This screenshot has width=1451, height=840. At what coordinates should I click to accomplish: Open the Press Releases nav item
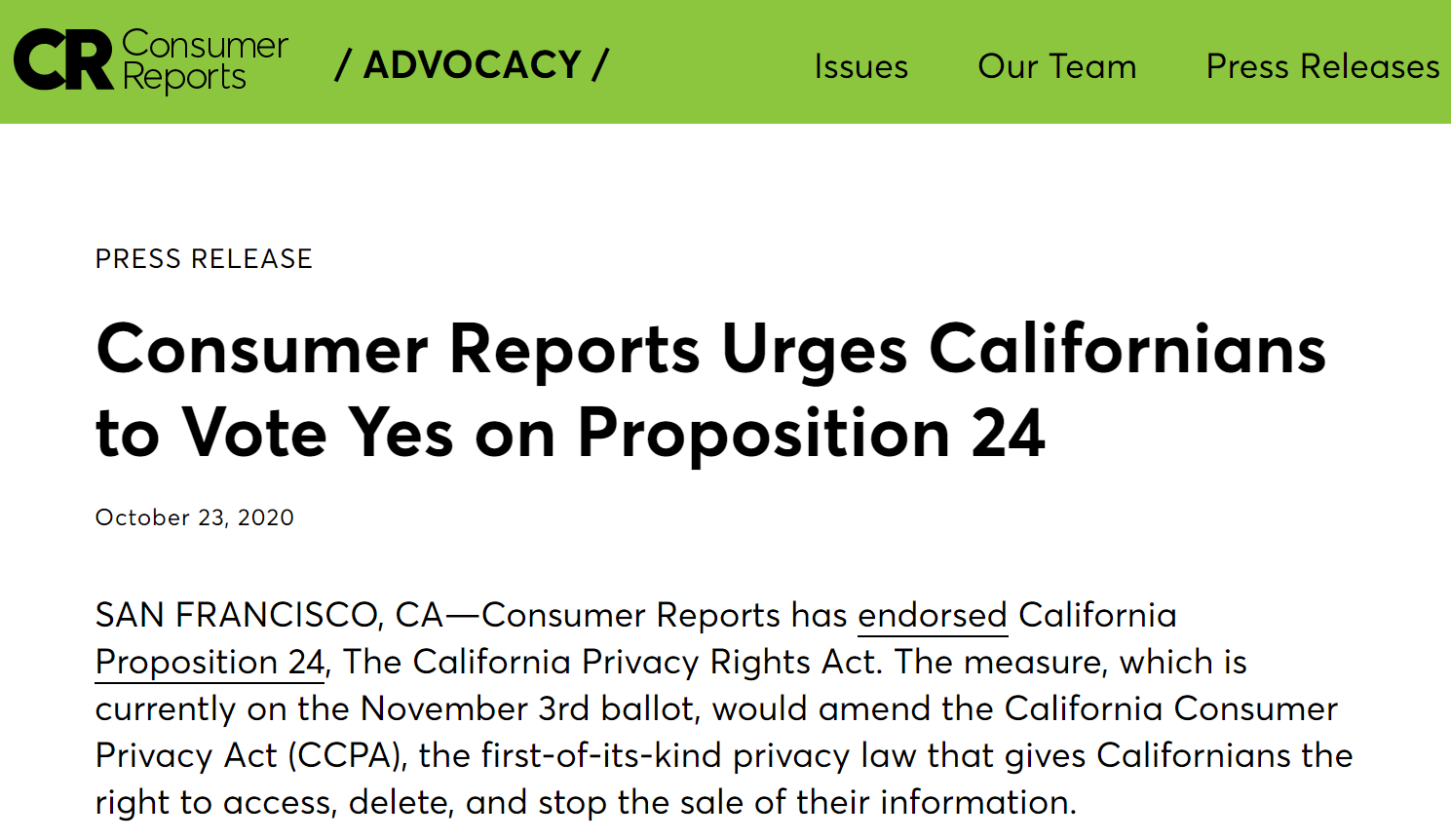click(x=1323, y=66)
